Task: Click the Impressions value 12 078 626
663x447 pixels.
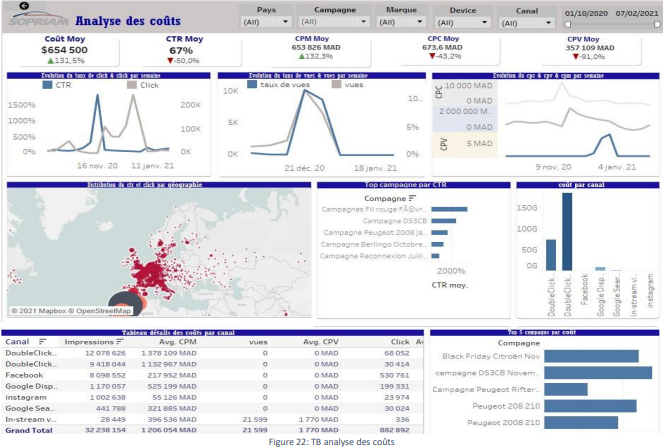Action: (x=105, y=353)
